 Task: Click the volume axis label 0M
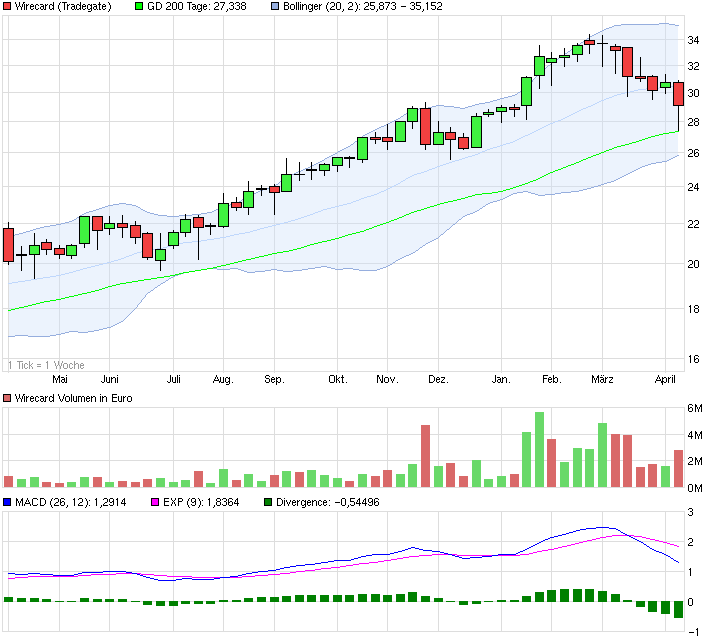[x=695, y=488]
